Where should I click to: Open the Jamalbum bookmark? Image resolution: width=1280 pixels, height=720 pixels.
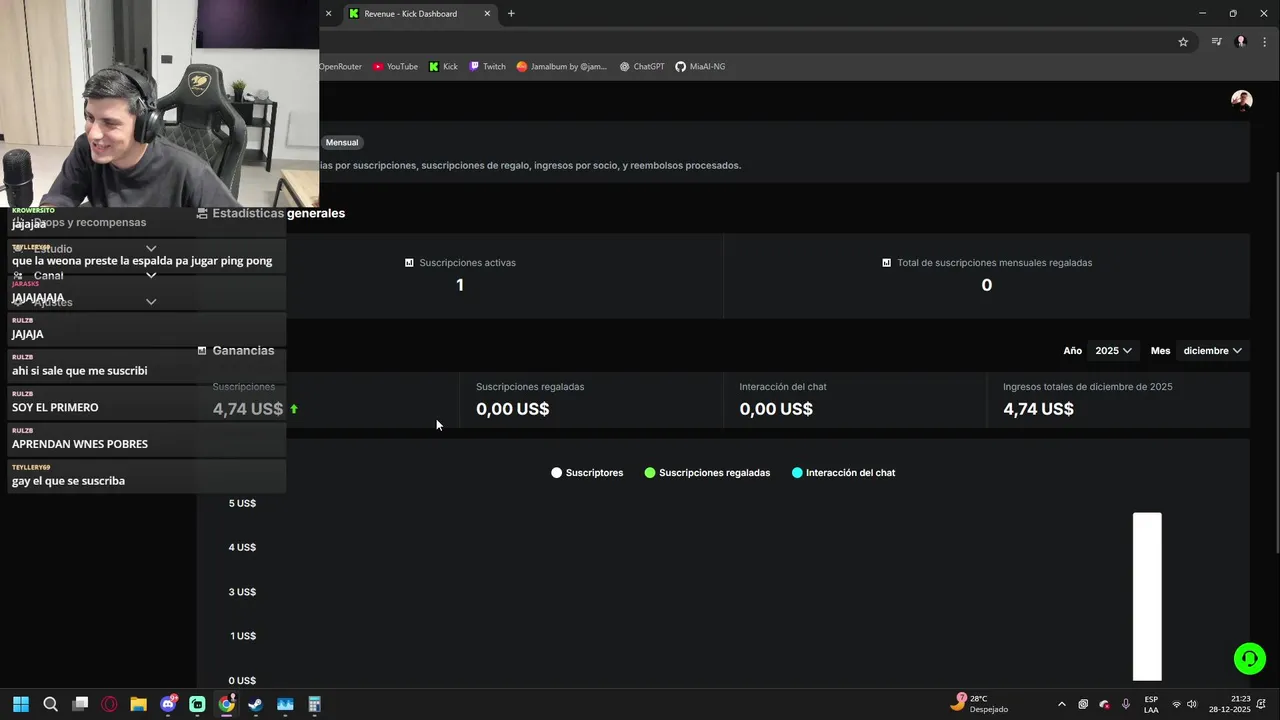(x=562, y=67)
